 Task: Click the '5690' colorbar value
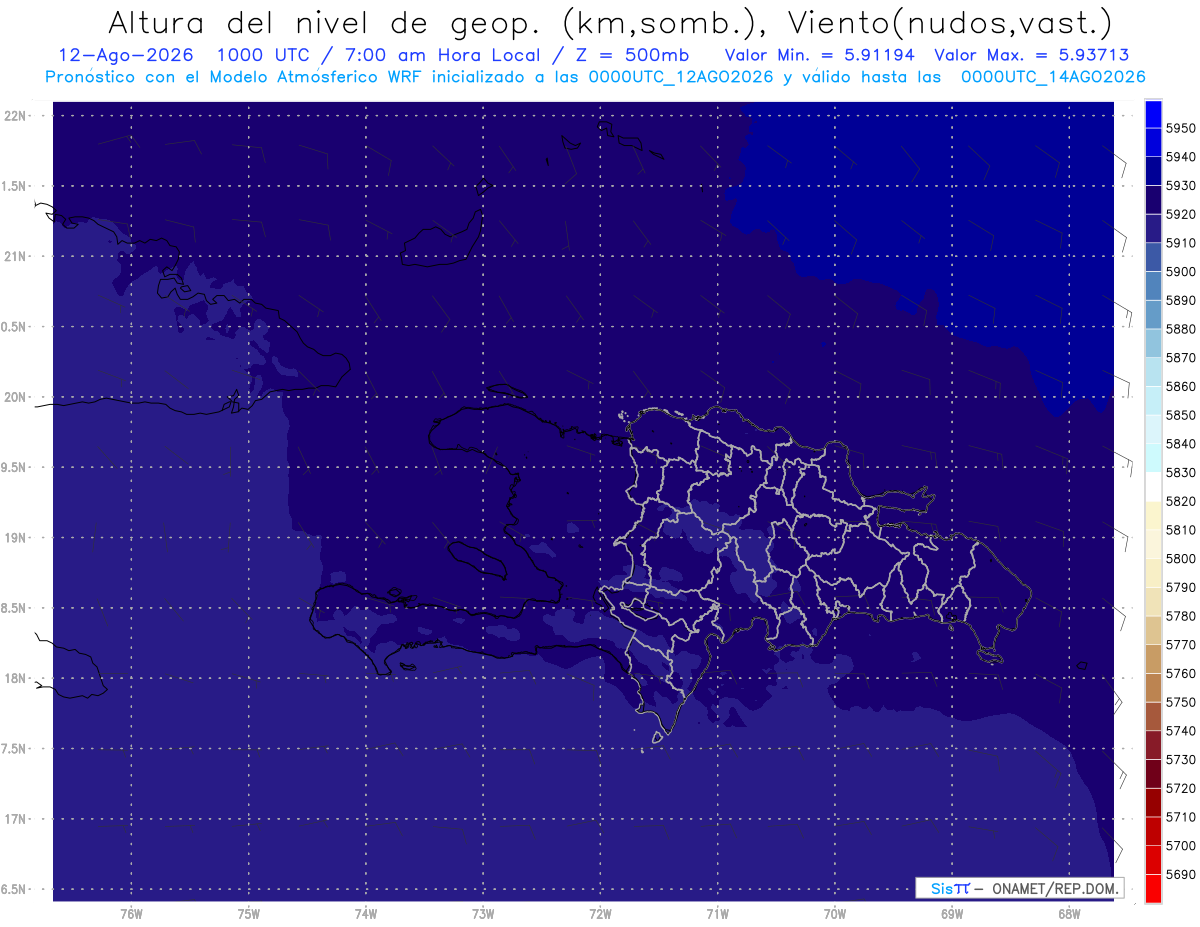click(1181, 874)
